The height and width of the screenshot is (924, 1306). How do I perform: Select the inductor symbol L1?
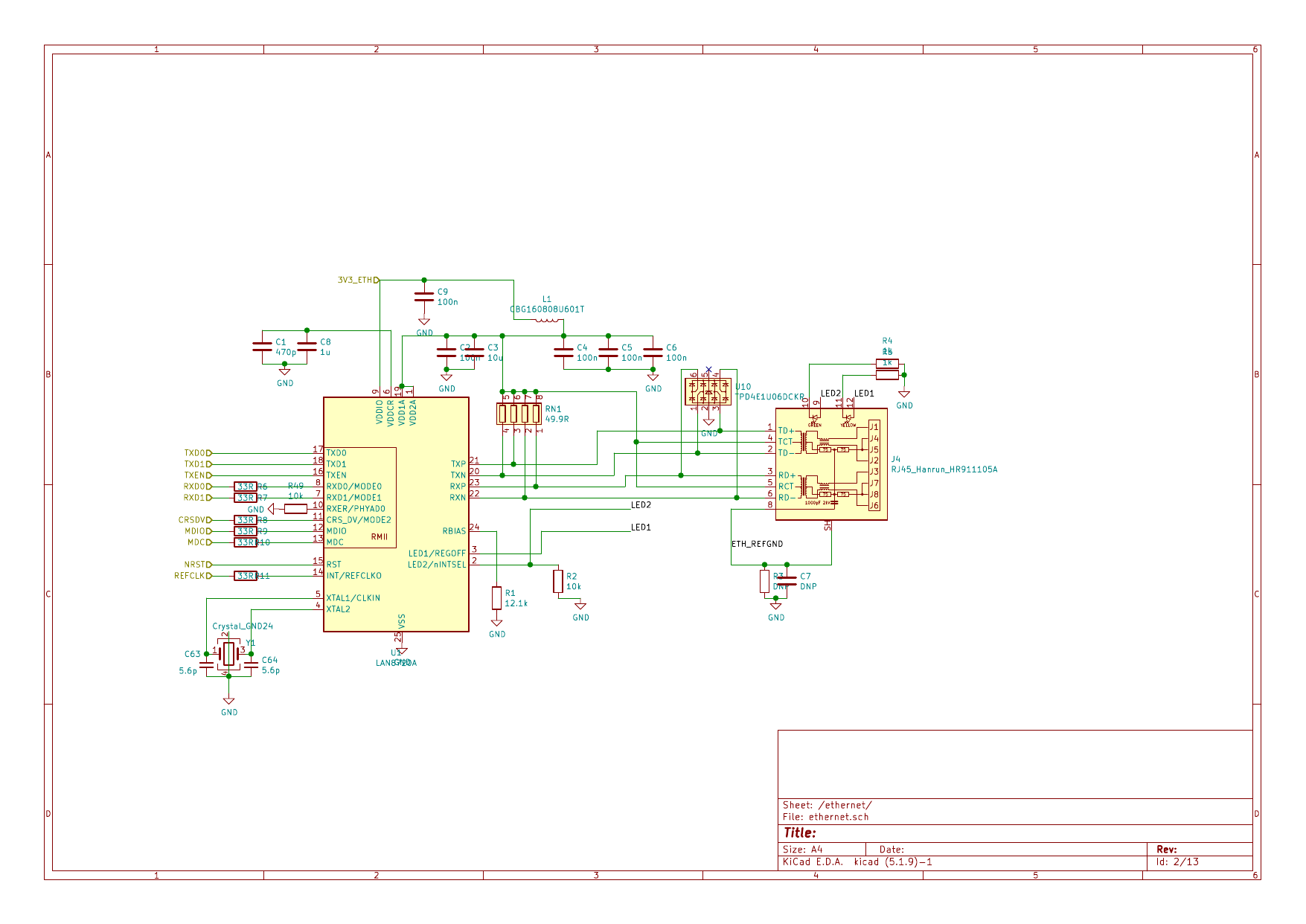(547, 321)
